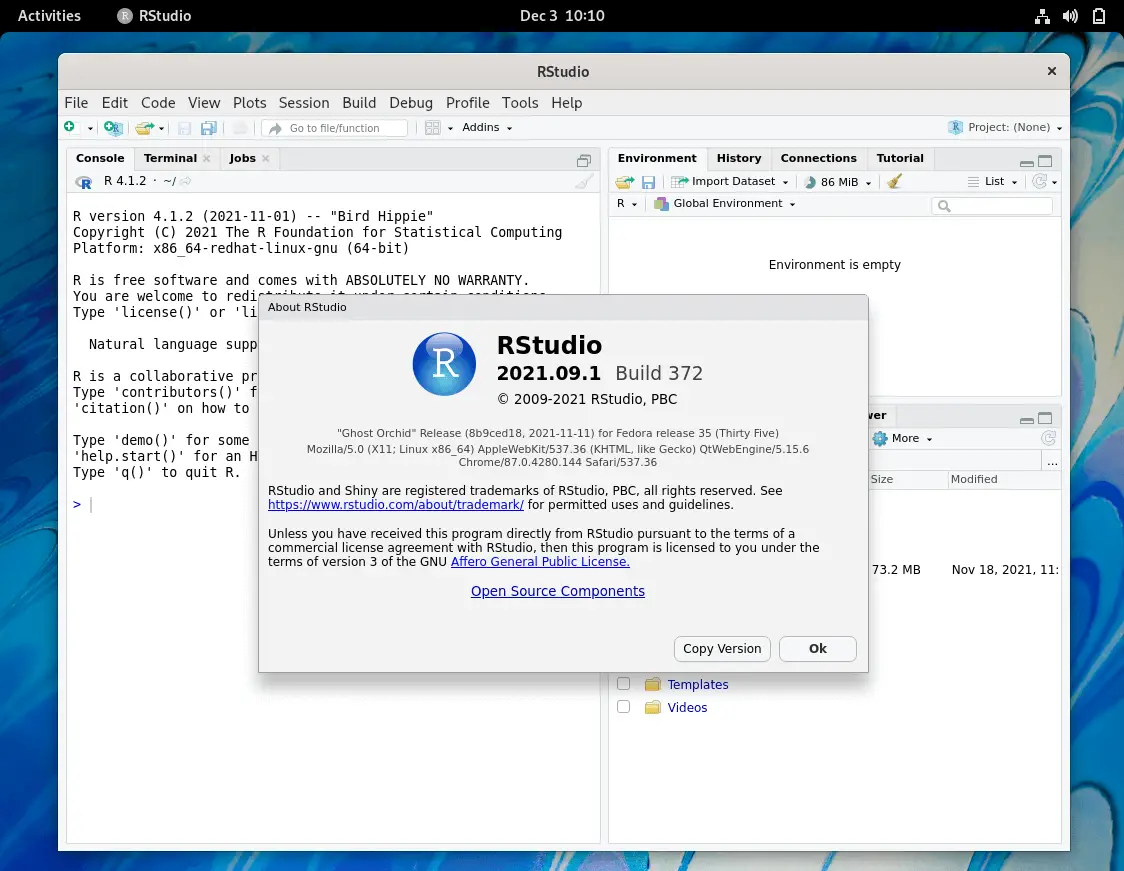The width and height of the screenshot is (1124, 871).
Task: Open the rstudio.com trademark link
Action: (x=396, y=505)
